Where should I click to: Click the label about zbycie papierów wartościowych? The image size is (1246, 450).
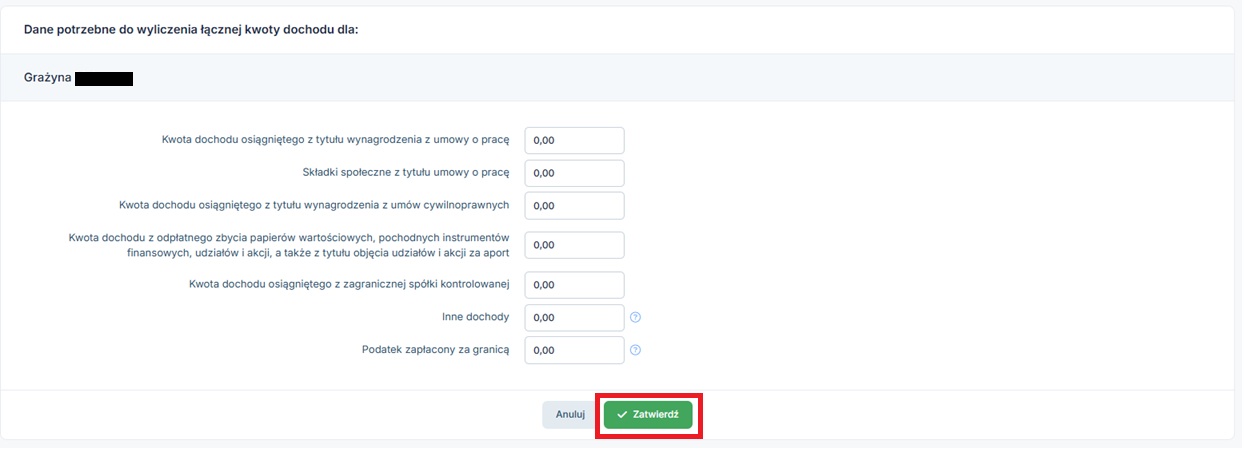(x=290, y=245)
